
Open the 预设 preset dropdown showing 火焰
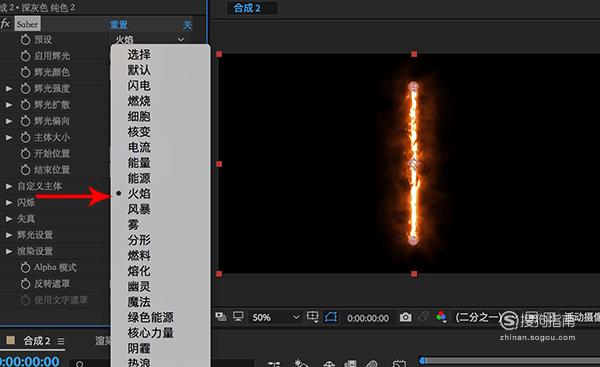[149, 39]
